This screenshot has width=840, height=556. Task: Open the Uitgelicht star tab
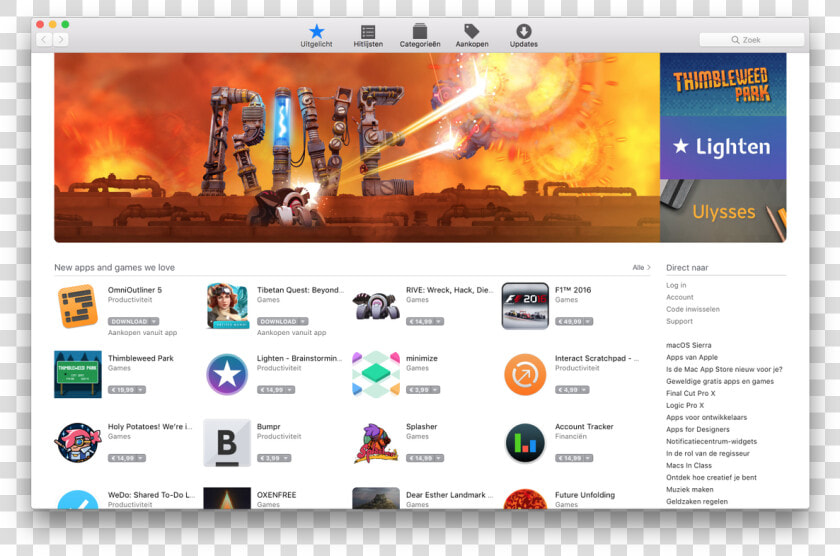pos(316,36)
